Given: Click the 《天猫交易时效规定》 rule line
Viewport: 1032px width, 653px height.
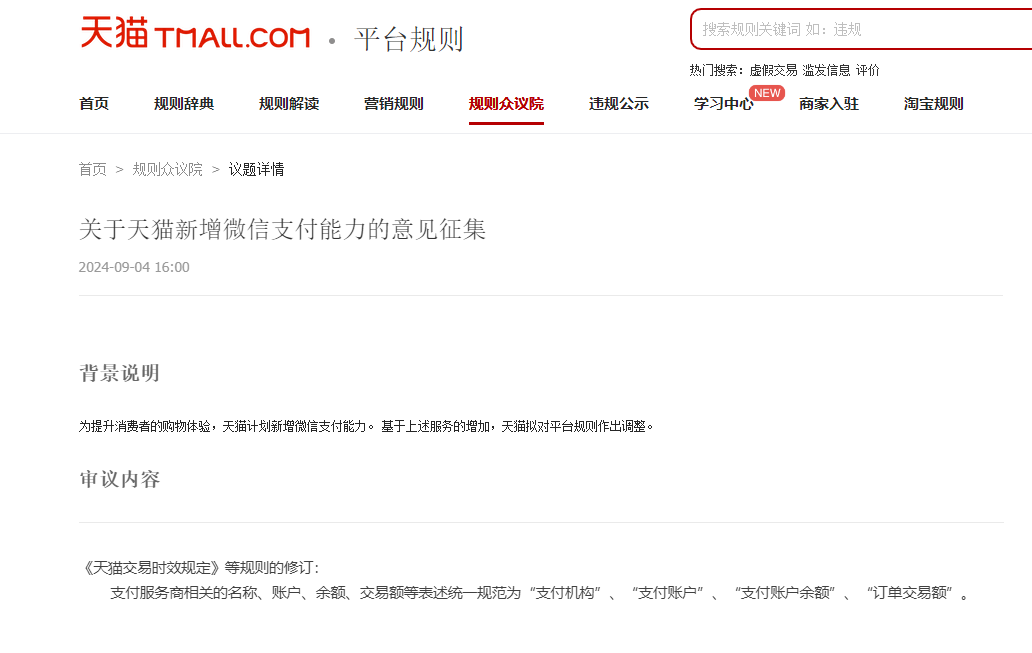Looking at the screenshot, I should [x=200, y=568].
